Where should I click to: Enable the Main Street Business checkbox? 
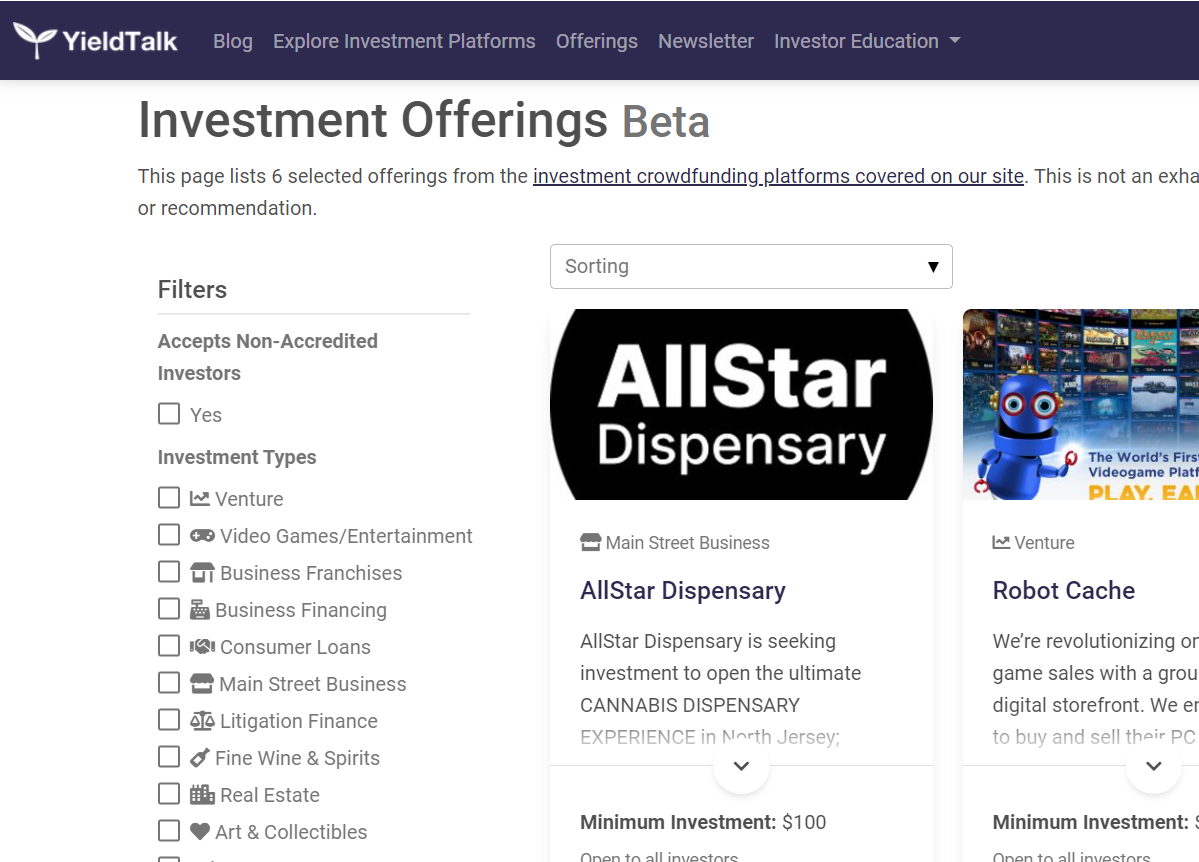[x=169, y=682]
